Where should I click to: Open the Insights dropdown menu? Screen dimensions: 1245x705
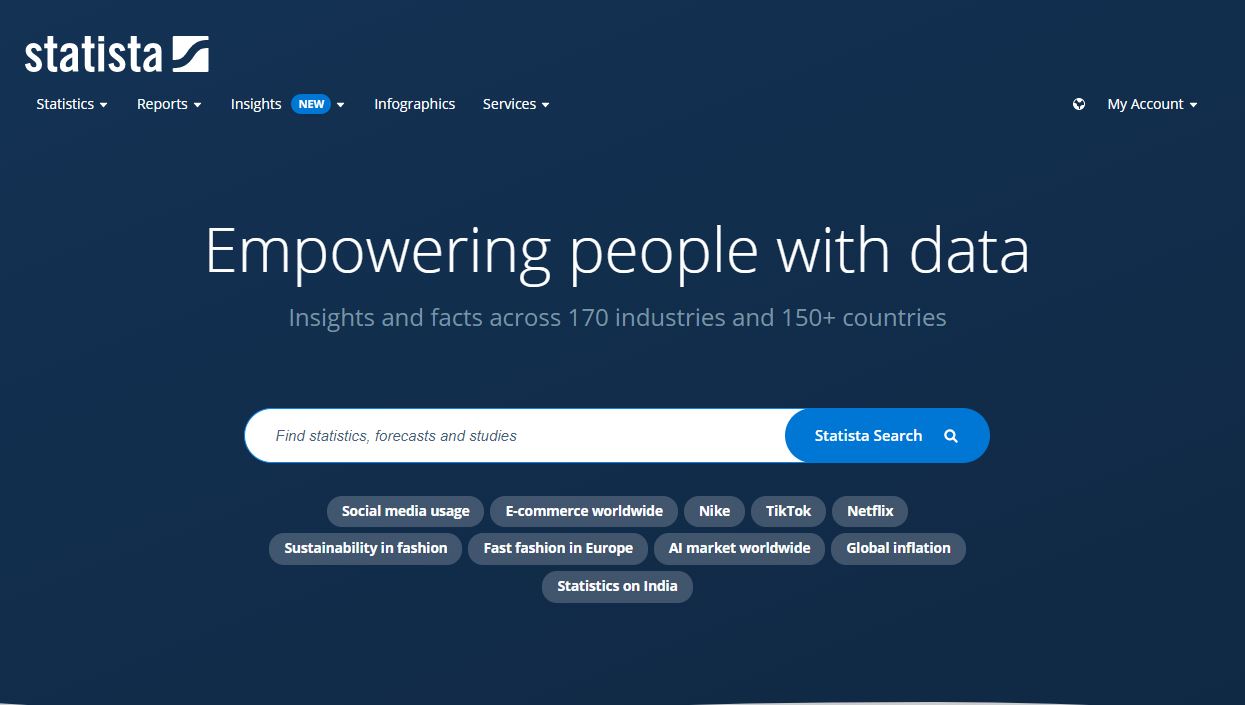(287, 104)
